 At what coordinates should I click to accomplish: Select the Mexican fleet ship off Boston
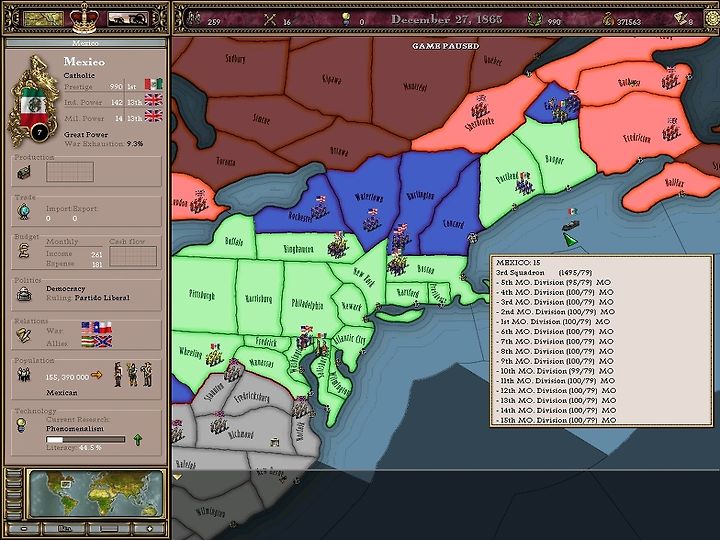(x=571, y=225)
